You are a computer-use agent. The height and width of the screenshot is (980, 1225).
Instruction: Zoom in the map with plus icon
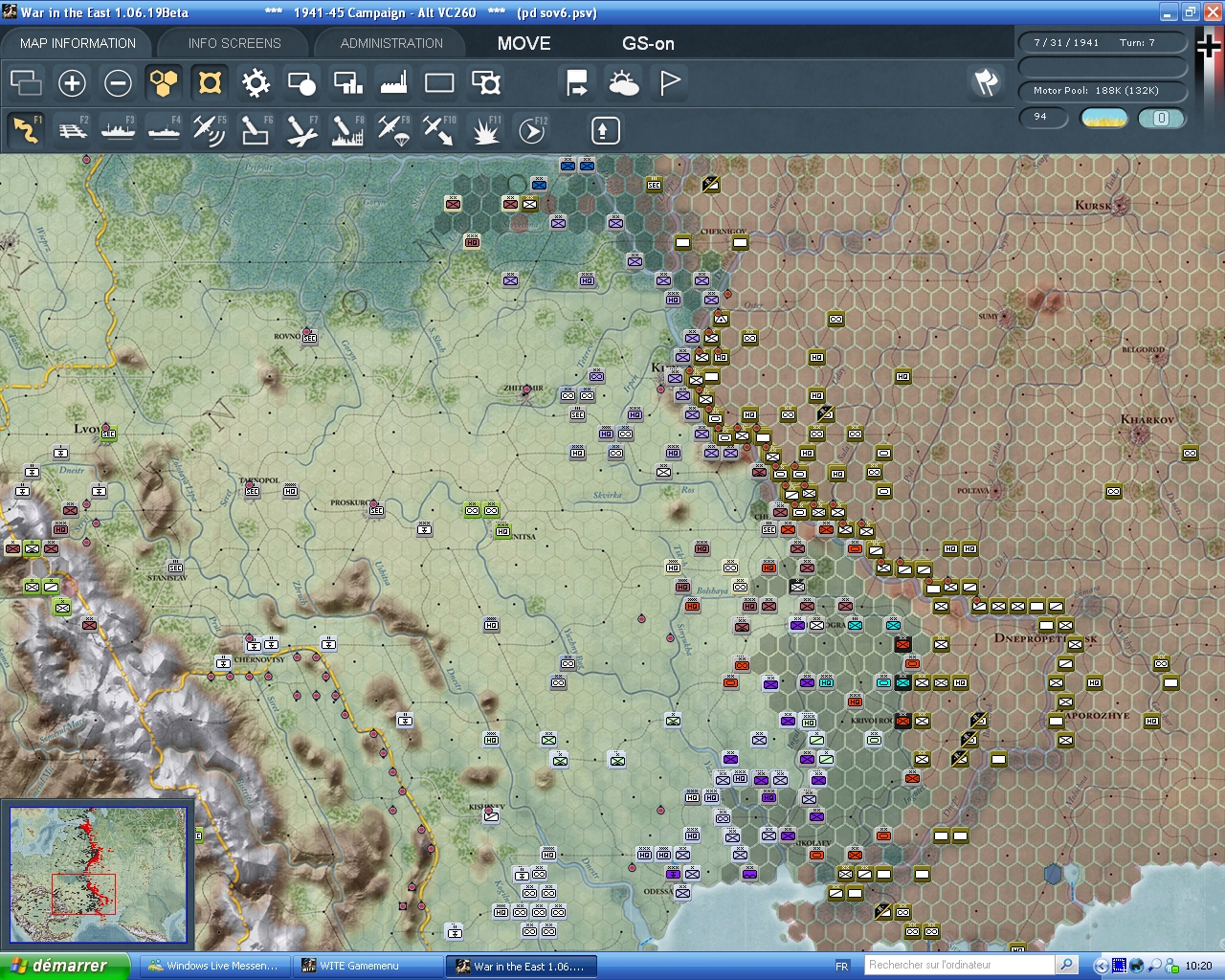tap(72, 83)
